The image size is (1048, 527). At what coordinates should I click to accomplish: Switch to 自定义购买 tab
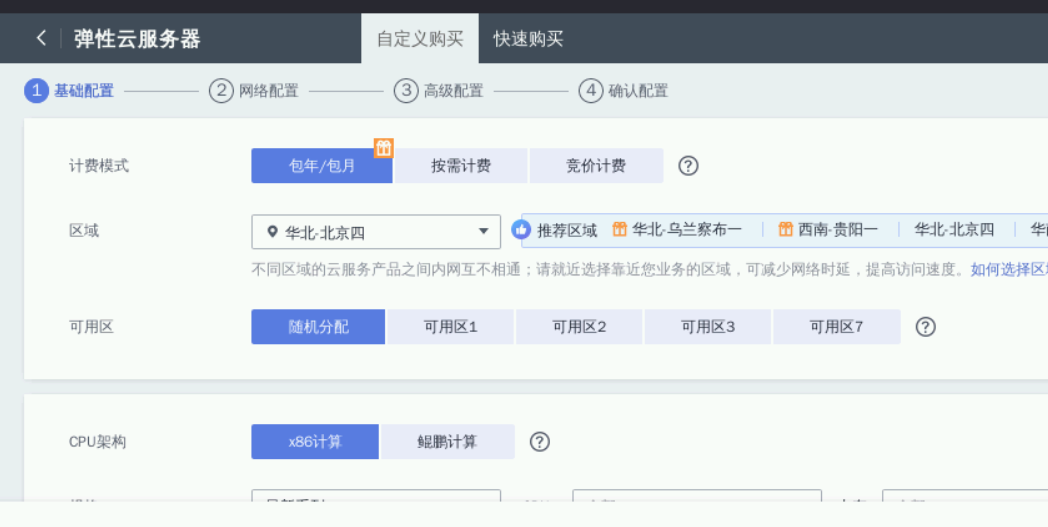pyautogui.click(x=420, y=39)
